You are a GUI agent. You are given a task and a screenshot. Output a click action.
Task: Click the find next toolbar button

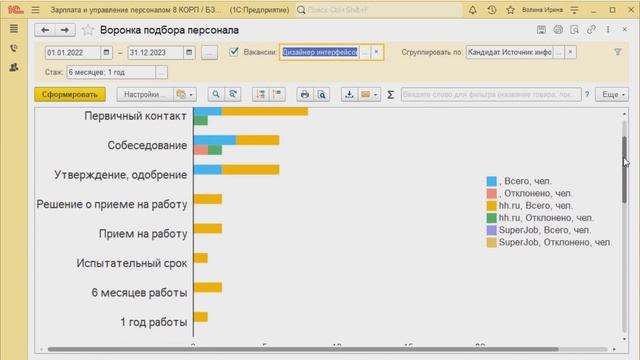coord(233,94)
